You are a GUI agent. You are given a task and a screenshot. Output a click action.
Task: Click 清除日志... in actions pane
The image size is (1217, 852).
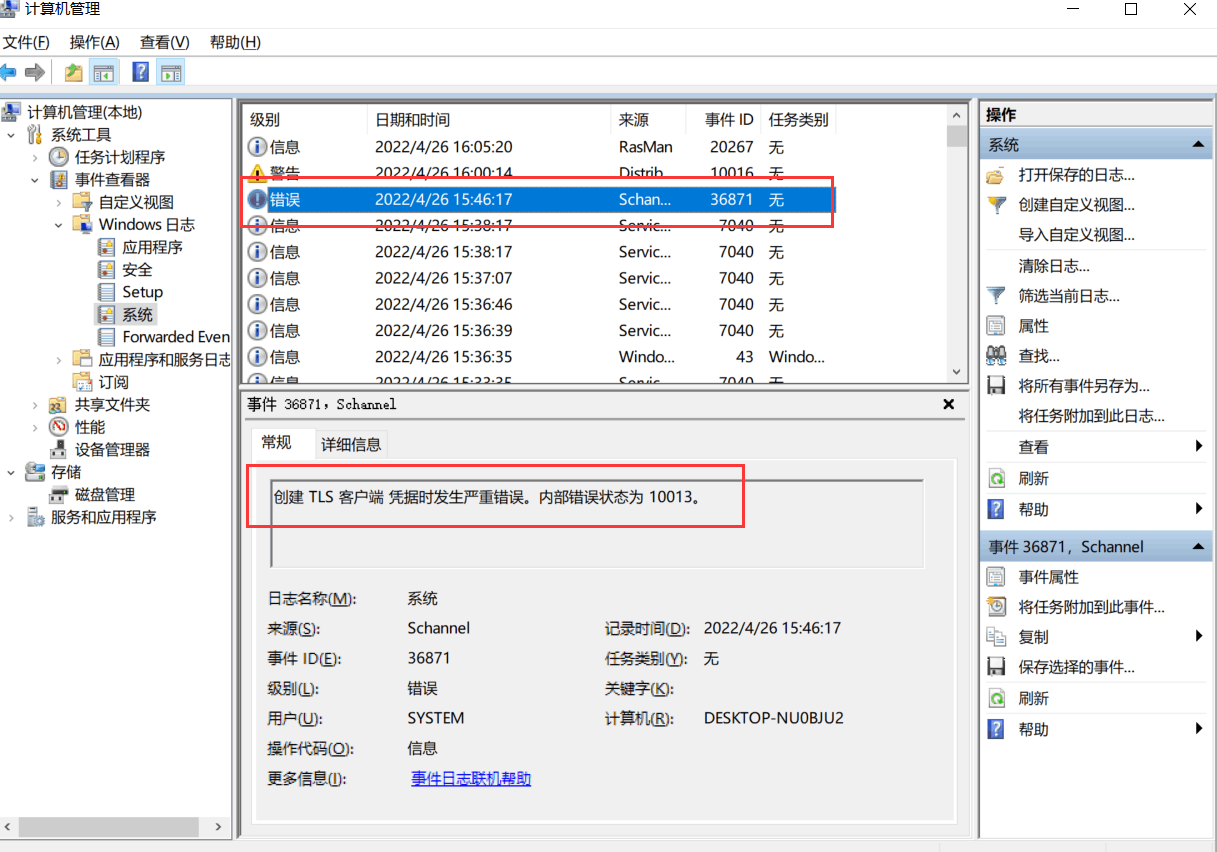point(1054,266)
